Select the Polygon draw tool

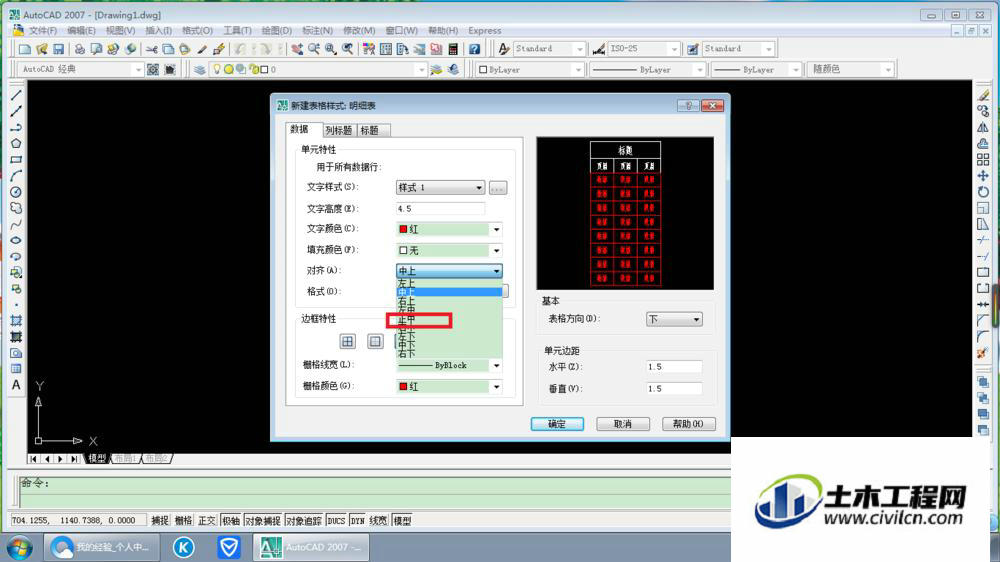point(16,144)
